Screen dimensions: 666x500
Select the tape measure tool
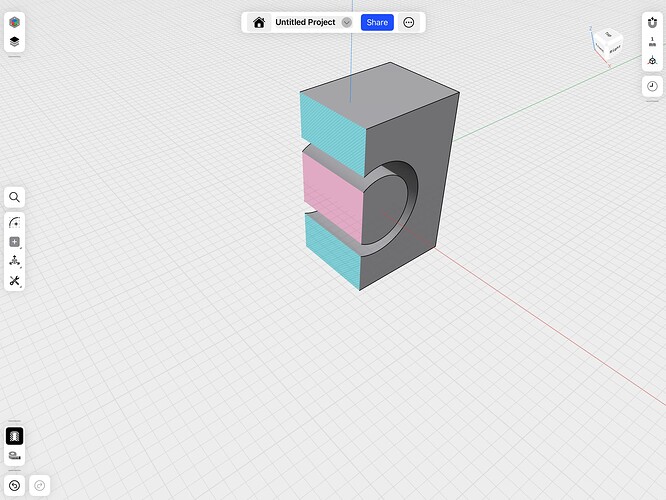click(x=14, y=456)
